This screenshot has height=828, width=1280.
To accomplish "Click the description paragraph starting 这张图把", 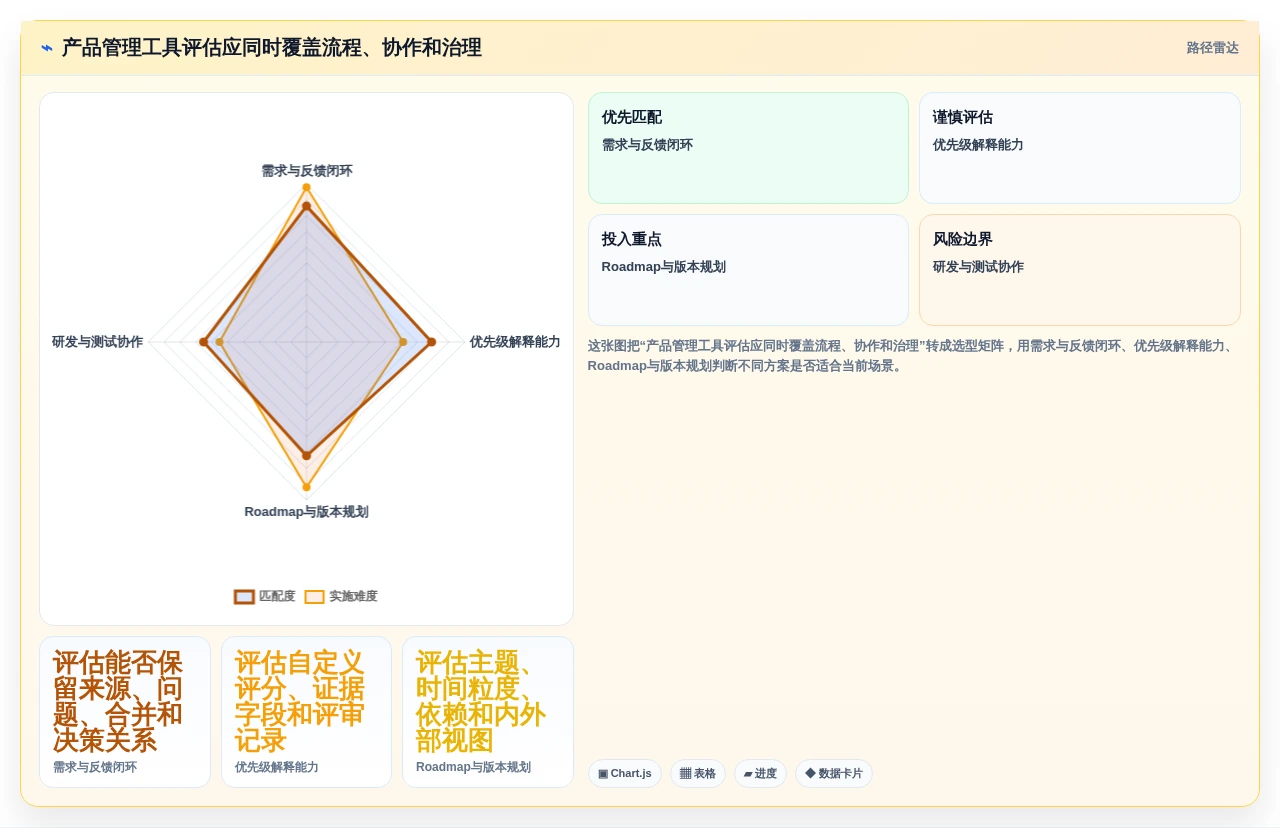I will [x=913, y=356].
